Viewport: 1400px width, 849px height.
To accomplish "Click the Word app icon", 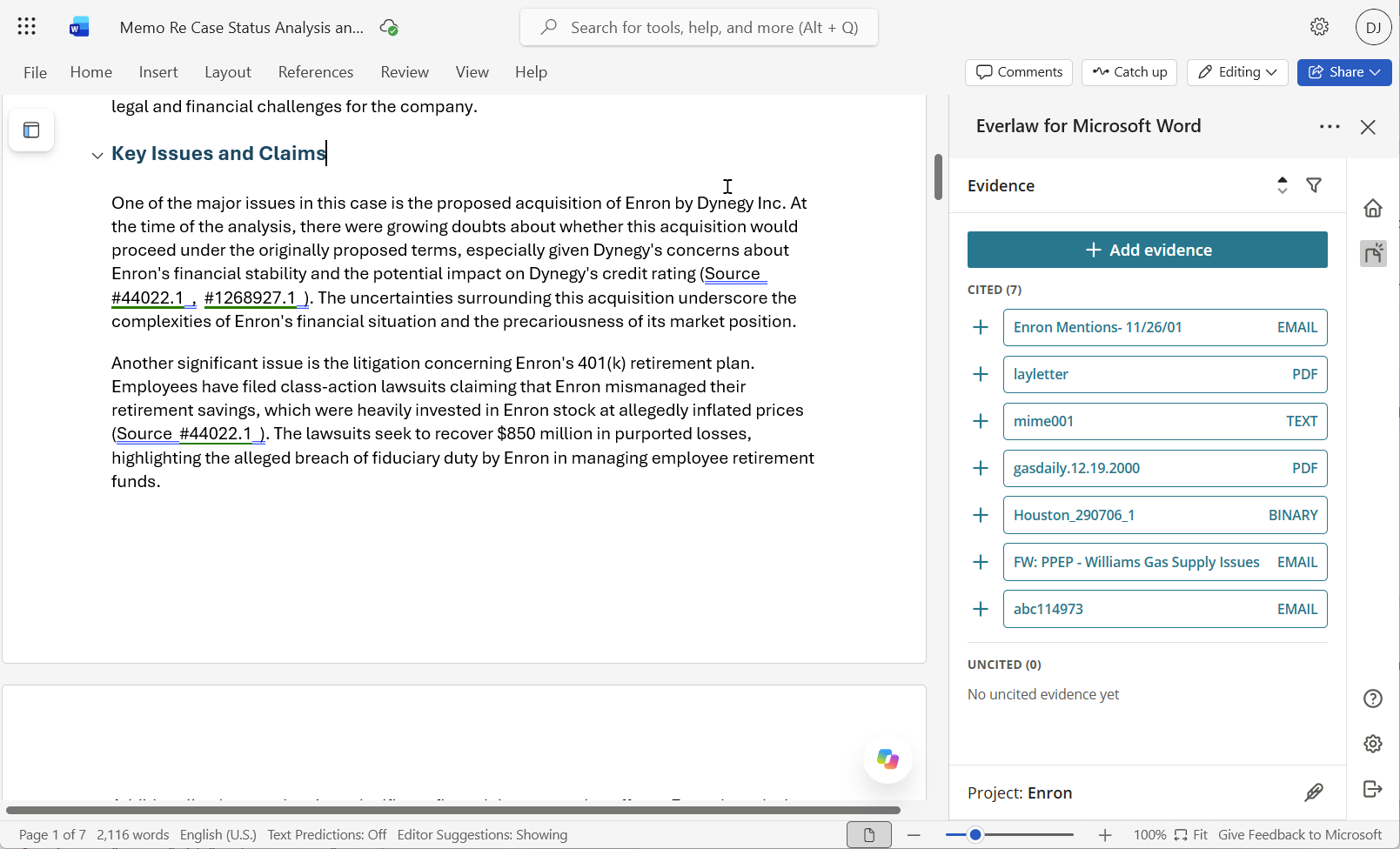I will click(79, 27).
